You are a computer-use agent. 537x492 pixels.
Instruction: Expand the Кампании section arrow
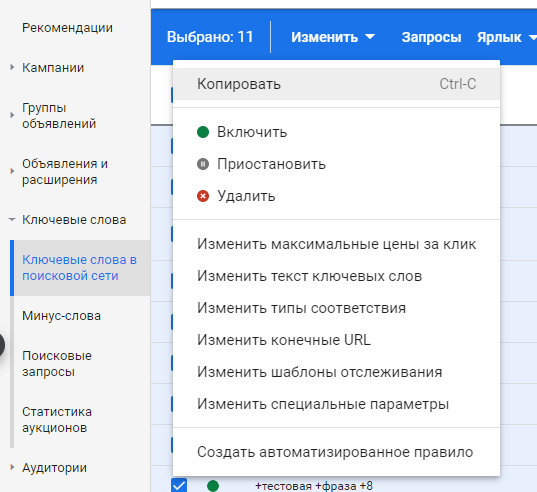click(x=12, y=67)
